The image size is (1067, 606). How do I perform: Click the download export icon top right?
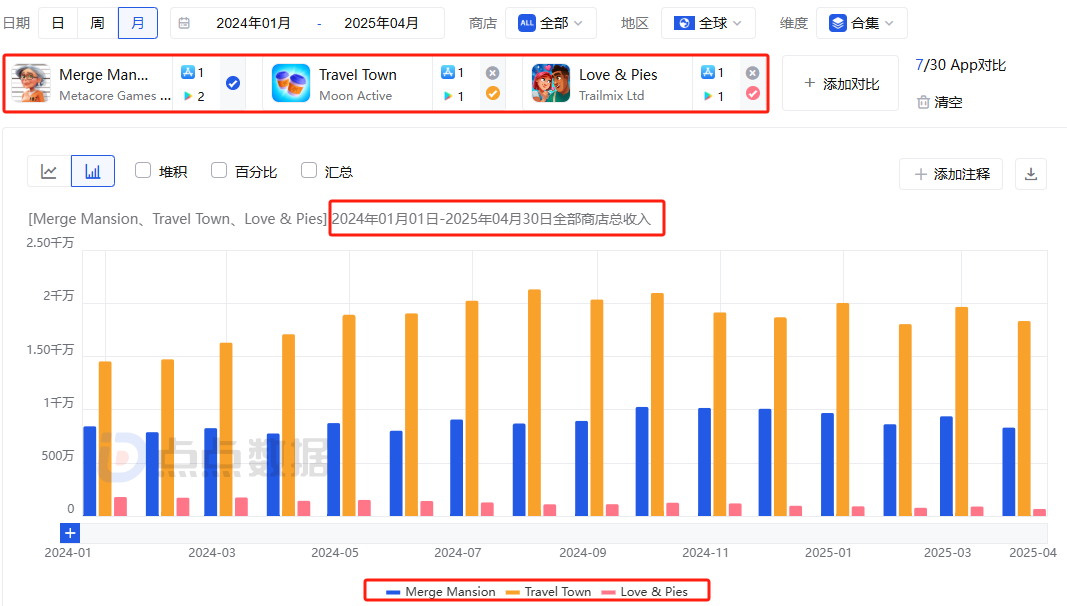[x=1031, y=174]
